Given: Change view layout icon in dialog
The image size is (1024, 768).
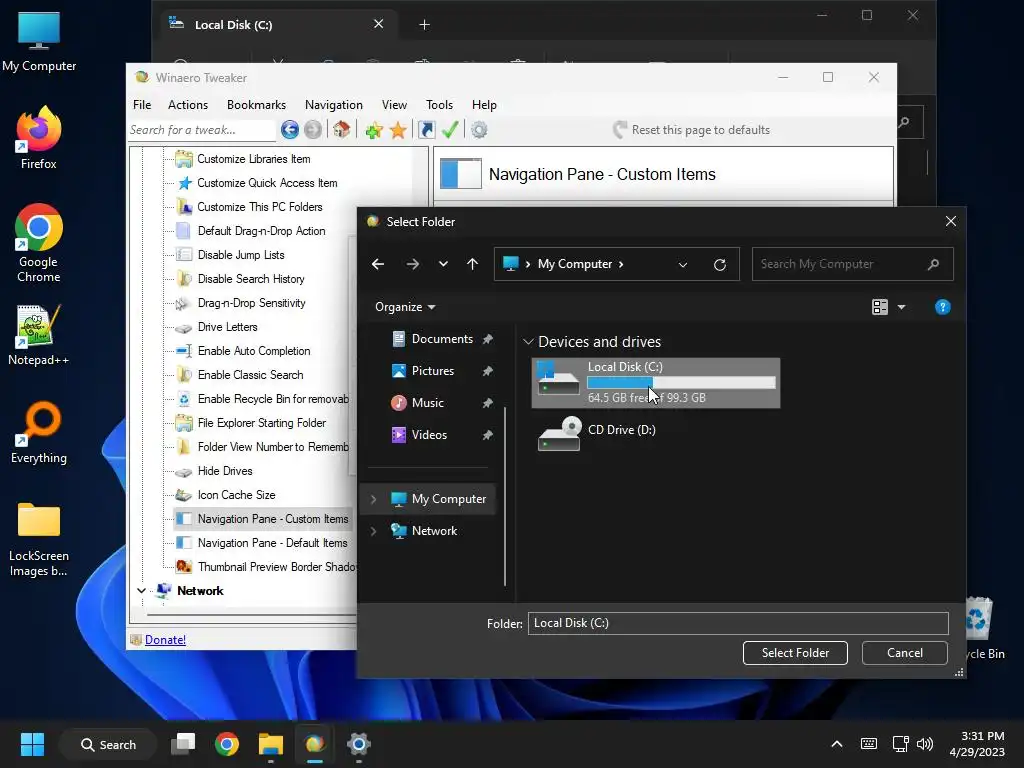Looking at the screenshot, I should 880,307.
